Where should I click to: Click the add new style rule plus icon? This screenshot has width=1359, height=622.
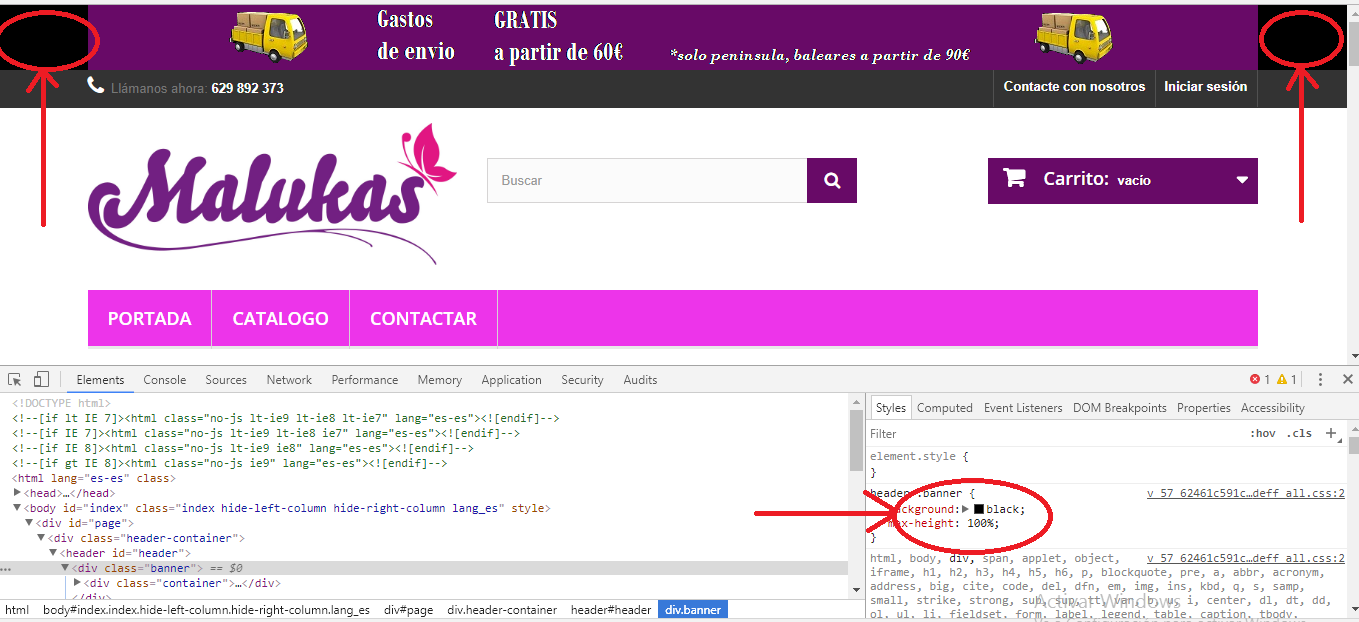(x=1331, y=433)
